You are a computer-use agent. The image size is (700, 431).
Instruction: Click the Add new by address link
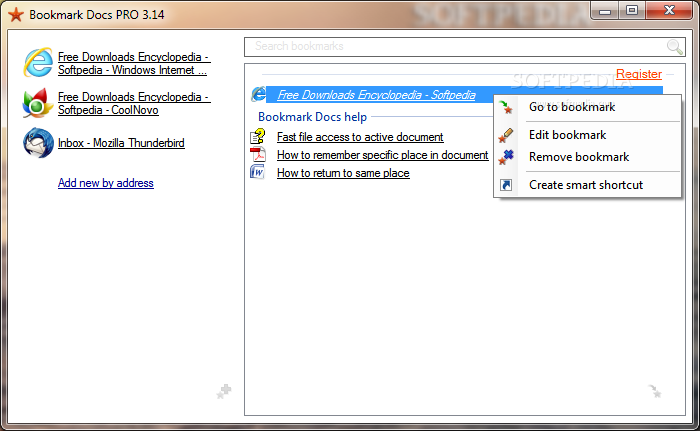point(106,183)
